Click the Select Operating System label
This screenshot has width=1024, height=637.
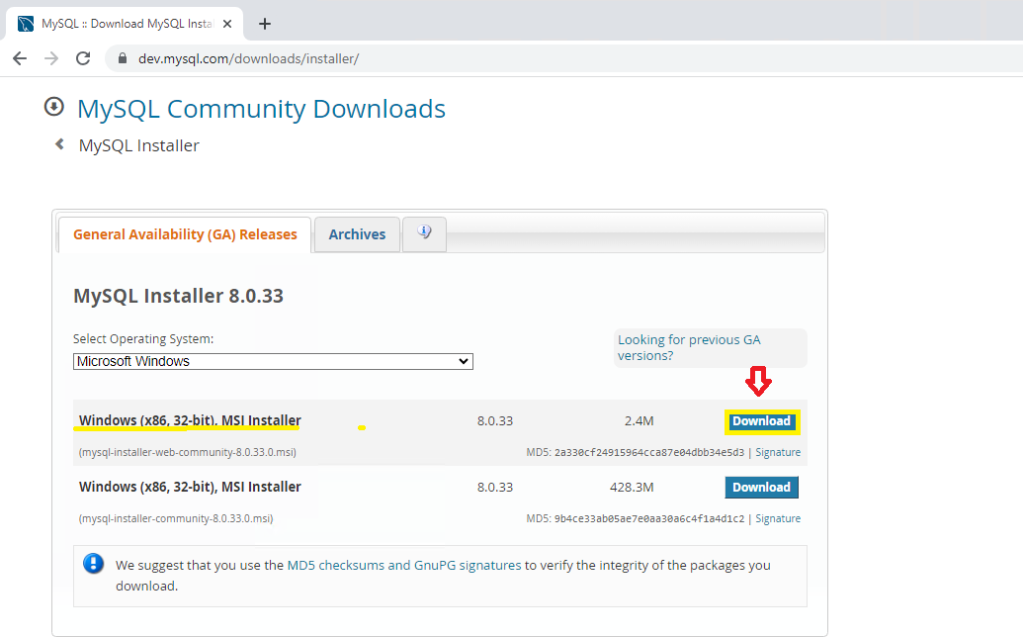[x=144, y=338]
